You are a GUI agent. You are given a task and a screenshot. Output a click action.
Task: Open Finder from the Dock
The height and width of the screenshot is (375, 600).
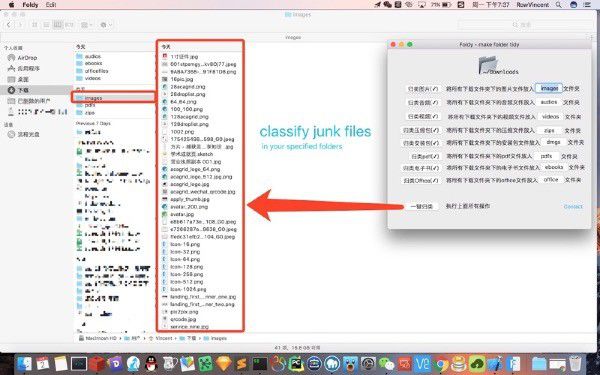point(25,364)
